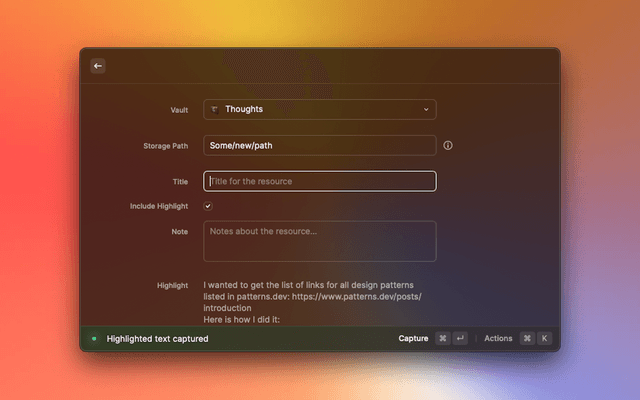This screenshot has width=640, height=400.
Task: Click the Title input field
Action: pyautogui.click(x=320, y=181)
